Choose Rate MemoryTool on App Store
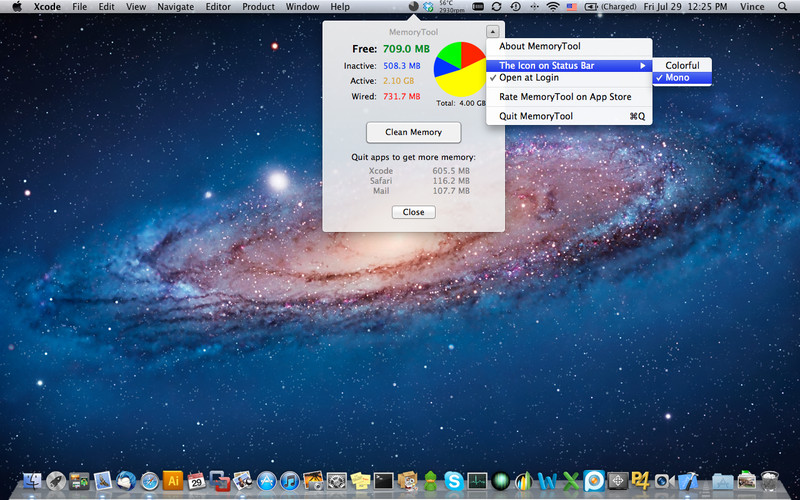 569,96
